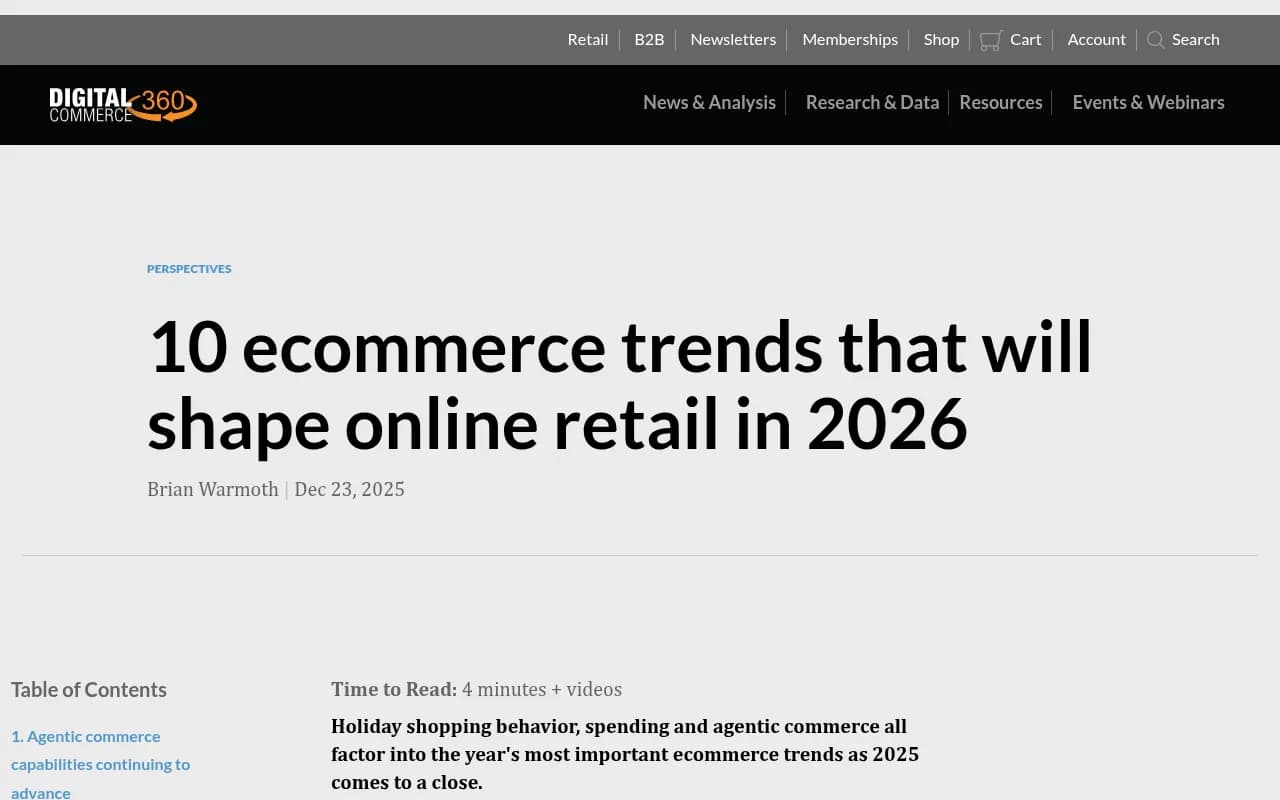The width and height of the screenshot is (1280, 800).
Task: Click the Table of Contents heading
Action: [x=88, y=689]
